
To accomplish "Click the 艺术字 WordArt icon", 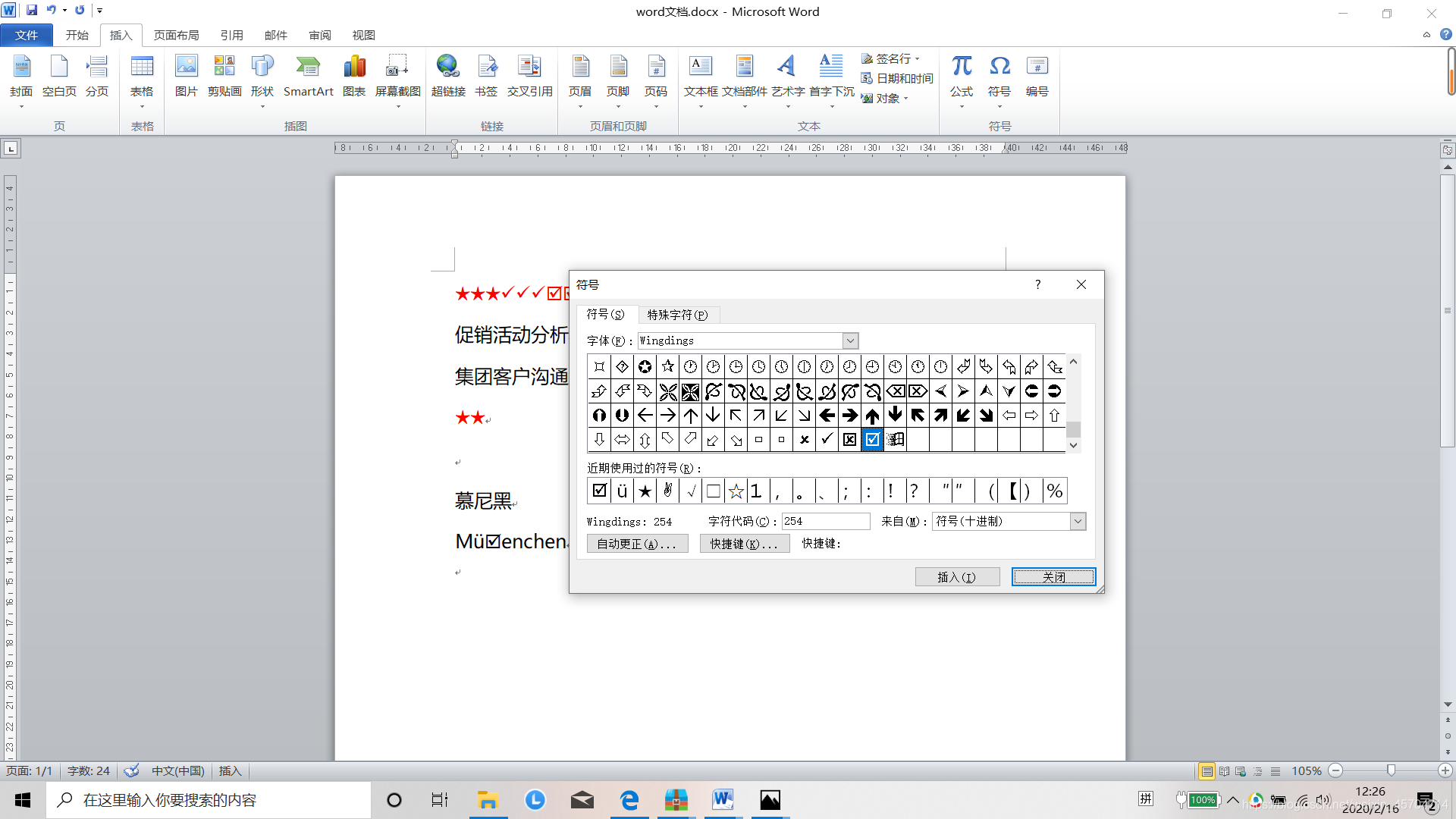I will click(788, 75).
